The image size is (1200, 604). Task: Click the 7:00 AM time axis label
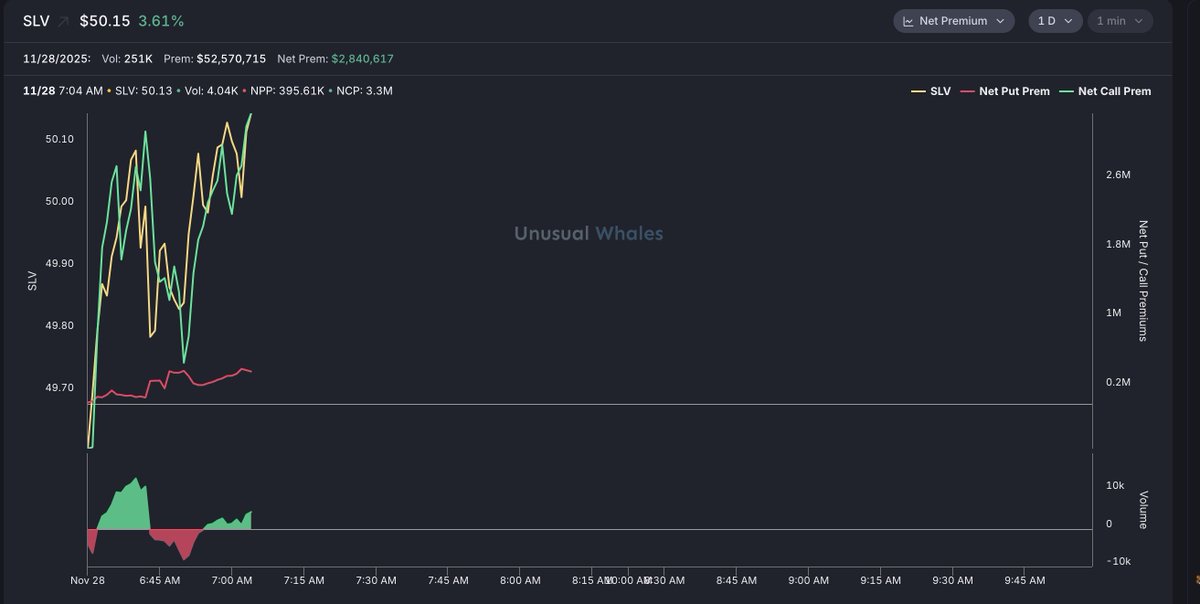pyautogui.click(x=231, y=580)
